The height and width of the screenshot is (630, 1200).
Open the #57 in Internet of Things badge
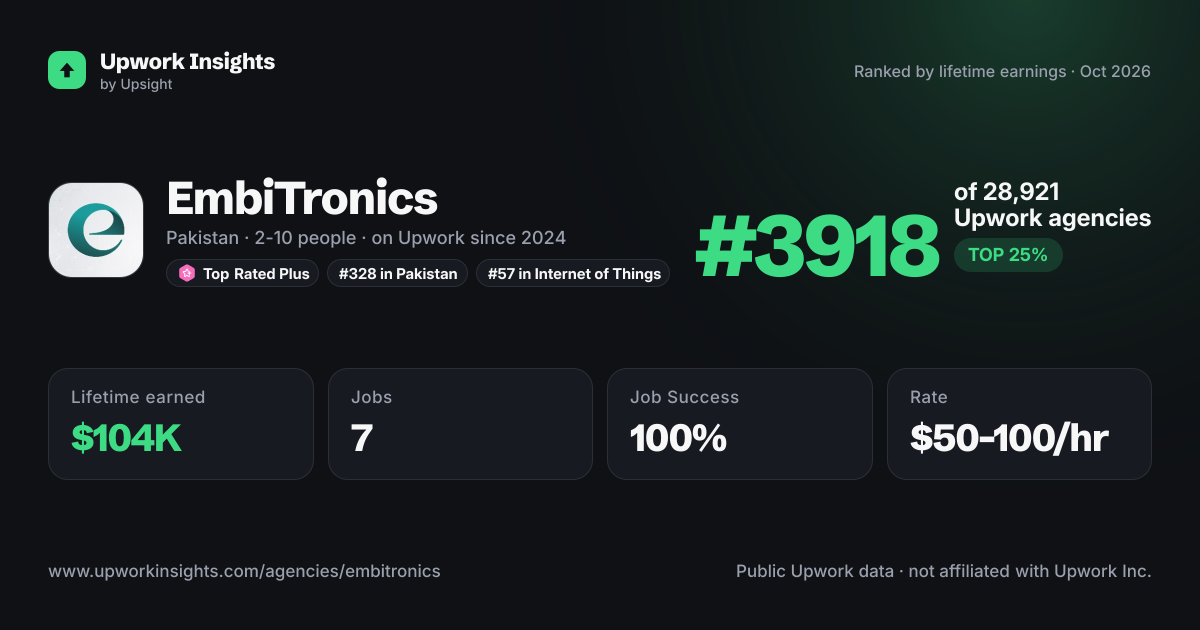(573, 273)
